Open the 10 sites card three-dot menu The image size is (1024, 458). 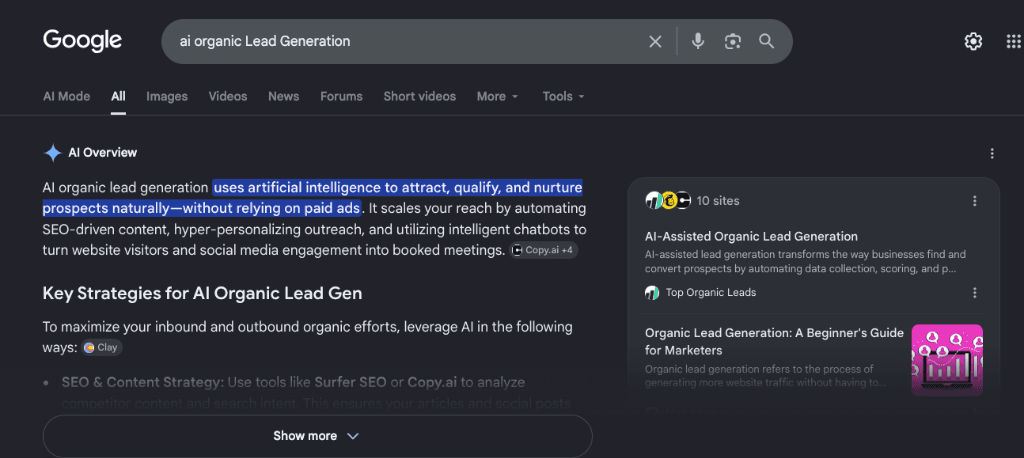tap(974, 201)
